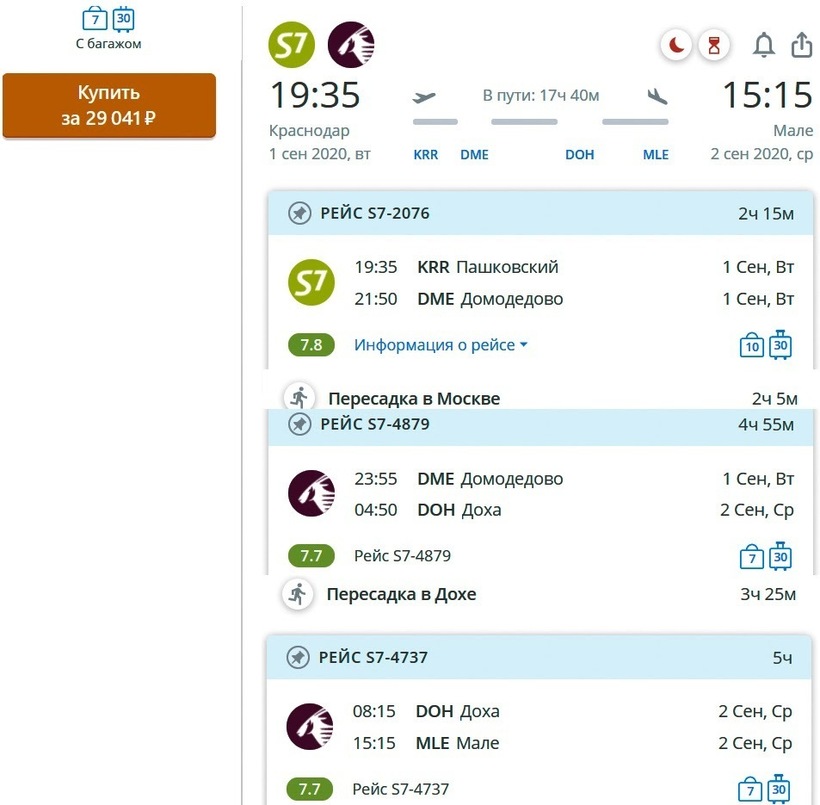
Task: Select the DME airport code in route
Action: (474, 155)
